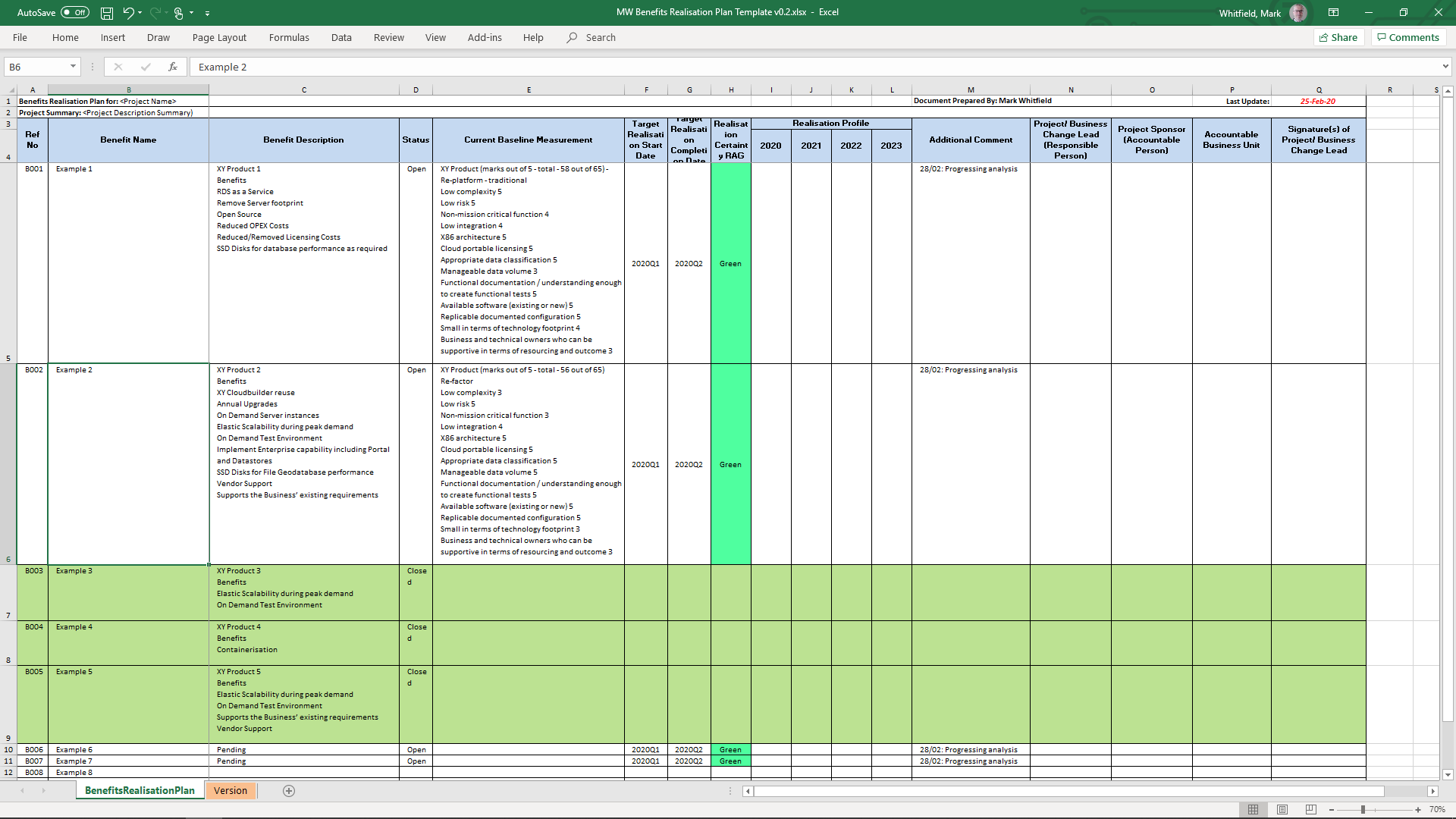Open Customize Quick Access Toolbar dropdown

click(x=207, y=13)
